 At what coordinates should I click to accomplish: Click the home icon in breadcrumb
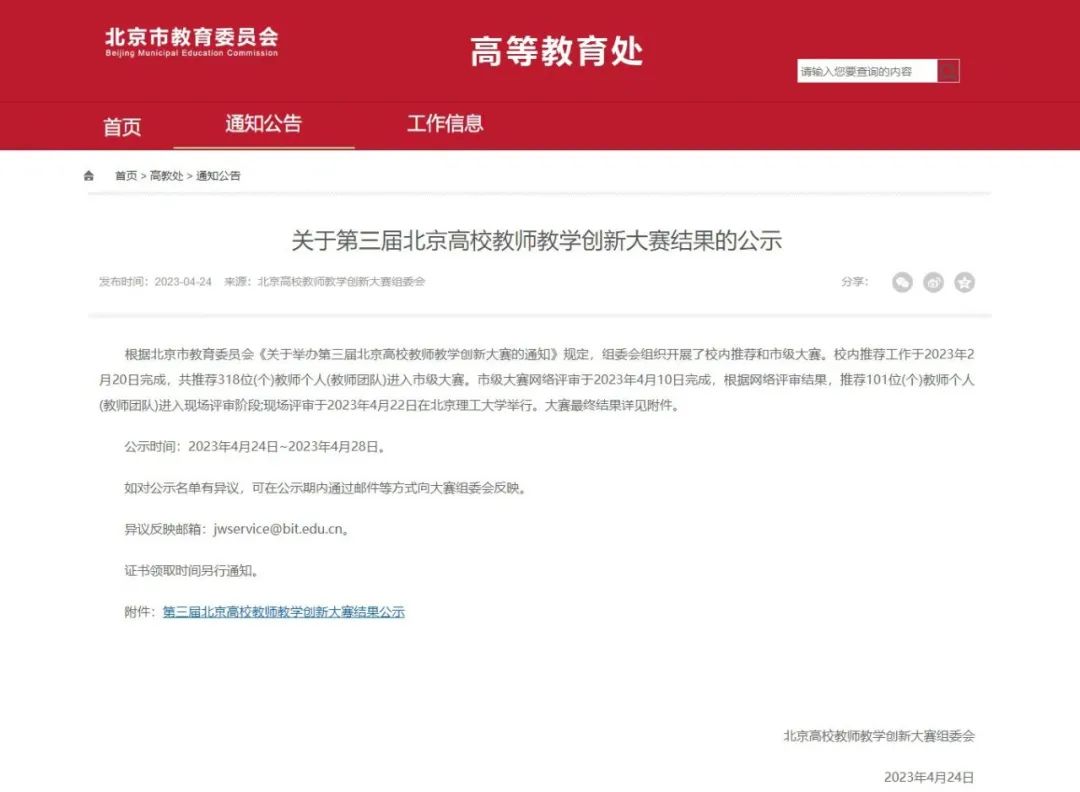[x=89, y=176]
